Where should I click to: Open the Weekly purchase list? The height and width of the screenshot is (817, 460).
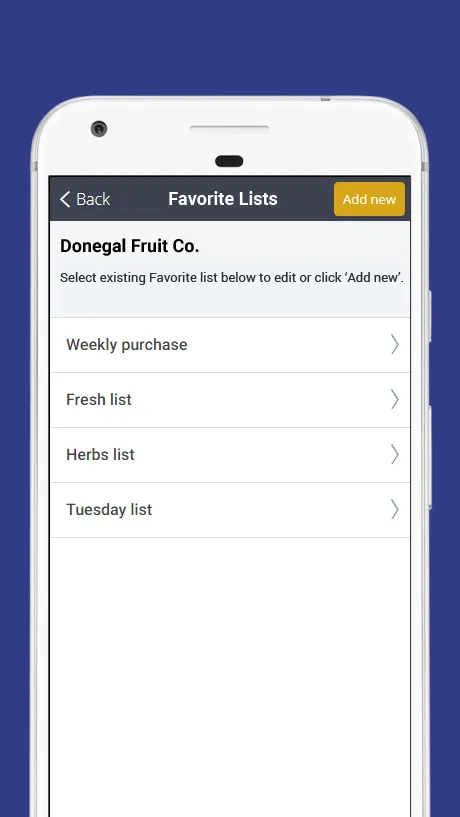[230, 345]
